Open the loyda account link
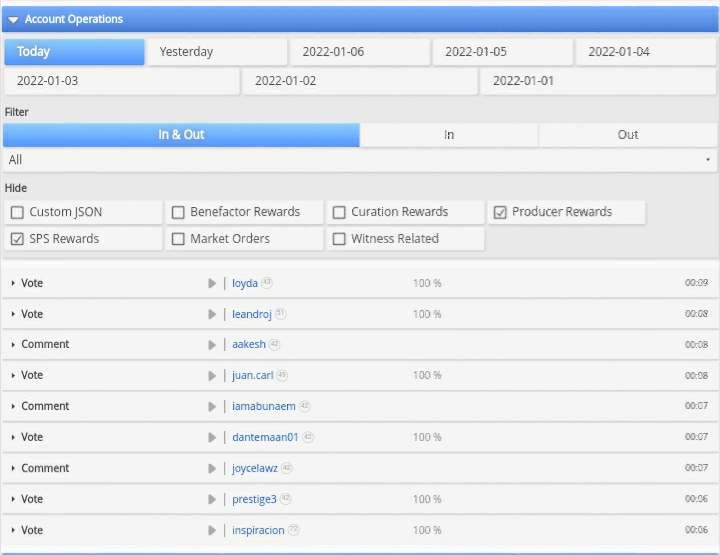The height and width of the screenshot is (555, 720). (x=245, y=284)
